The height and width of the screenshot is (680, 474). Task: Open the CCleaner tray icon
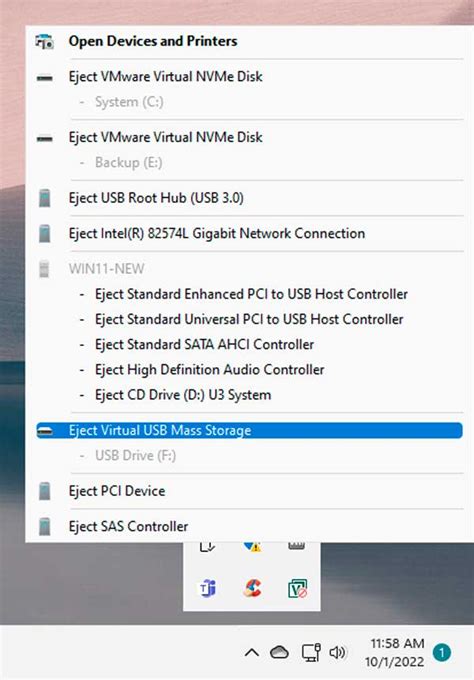click(x=252, y=588)
